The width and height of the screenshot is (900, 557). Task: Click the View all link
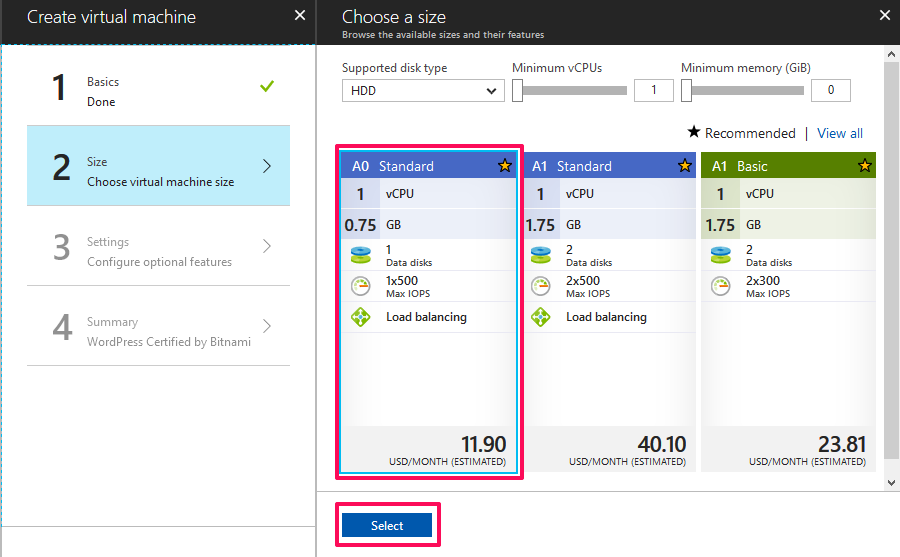coord(840,133)
